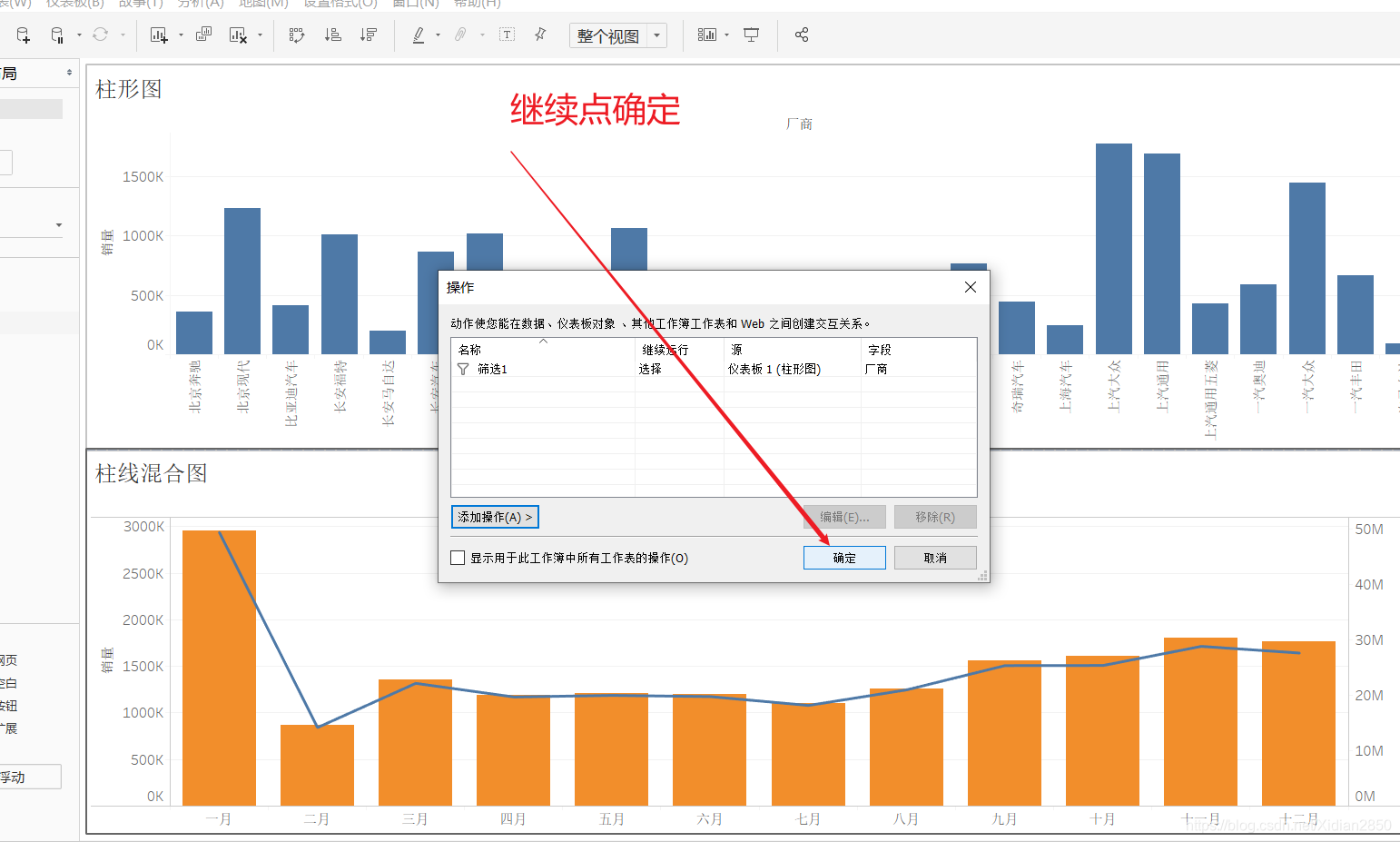
Task: Click the new data source icon
Action: 24,35
